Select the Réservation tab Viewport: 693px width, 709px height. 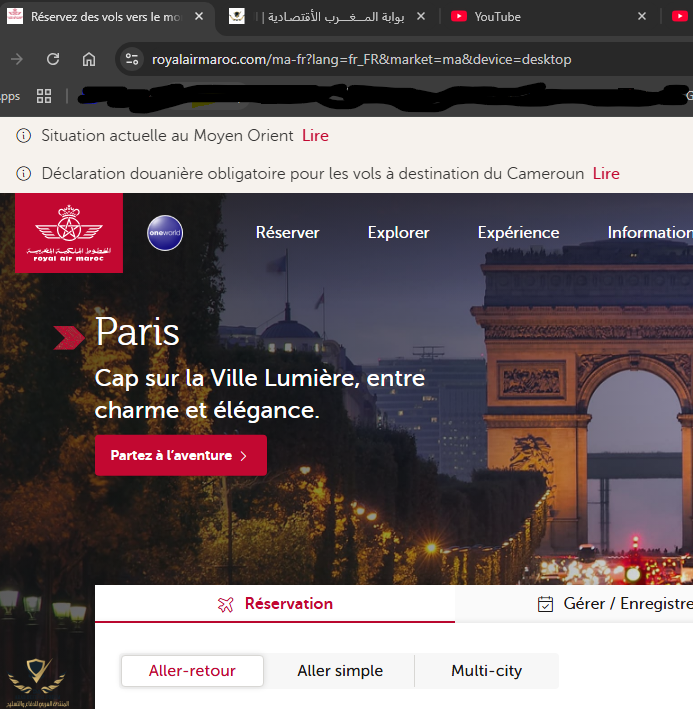pyautogui.click(x=275, y=604)
